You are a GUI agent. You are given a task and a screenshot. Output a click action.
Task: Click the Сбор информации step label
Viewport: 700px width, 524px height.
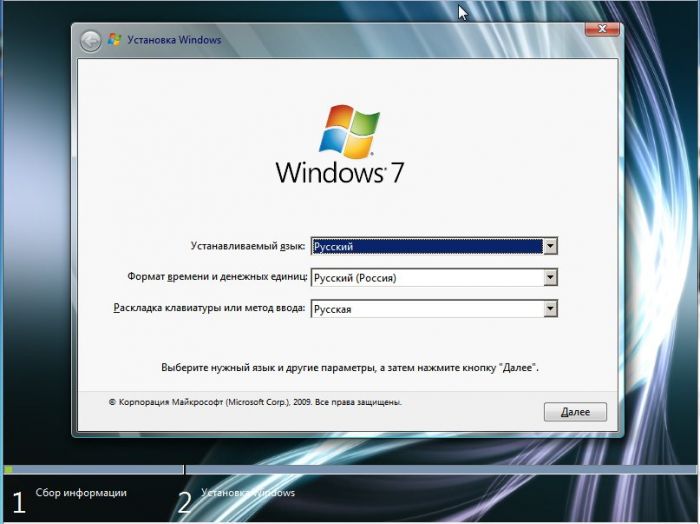[81, 493]
